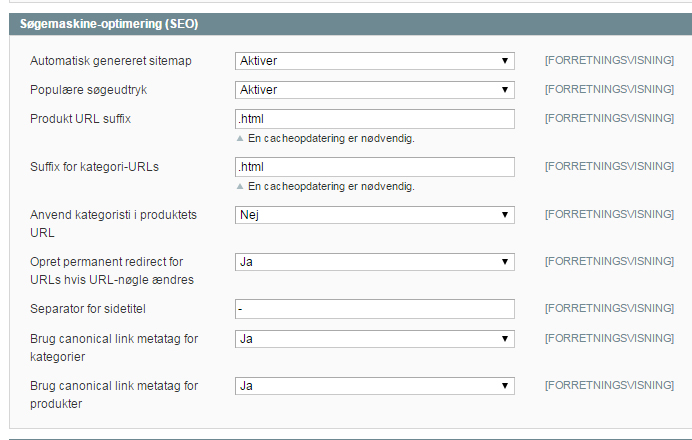The width and height of the screenshot is (692, 440).
Task: Click the Automatisk genereret sitemap label
Action: click(x=111, y=61)
